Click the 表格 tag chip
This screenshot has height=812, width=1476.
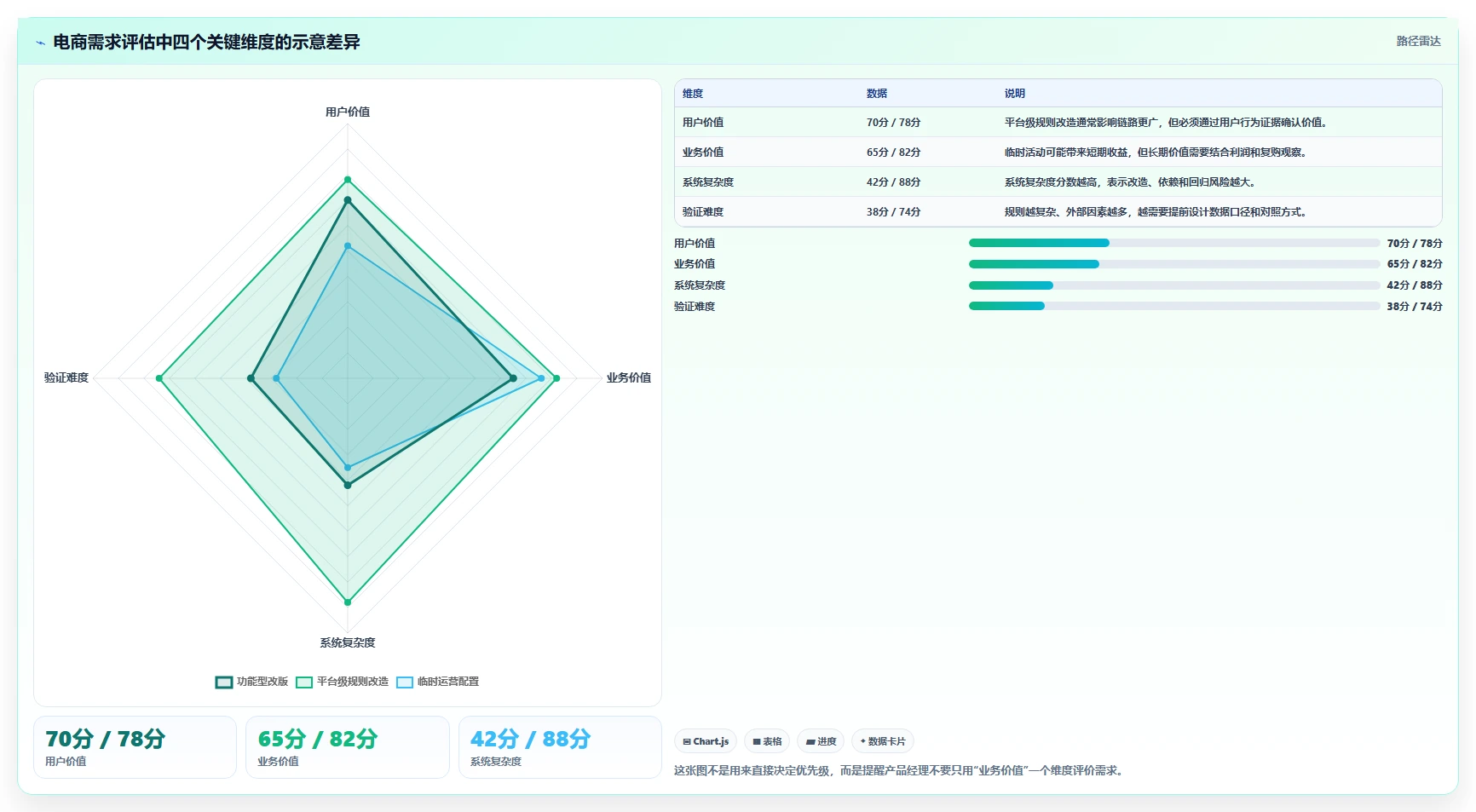coord(767,741)
